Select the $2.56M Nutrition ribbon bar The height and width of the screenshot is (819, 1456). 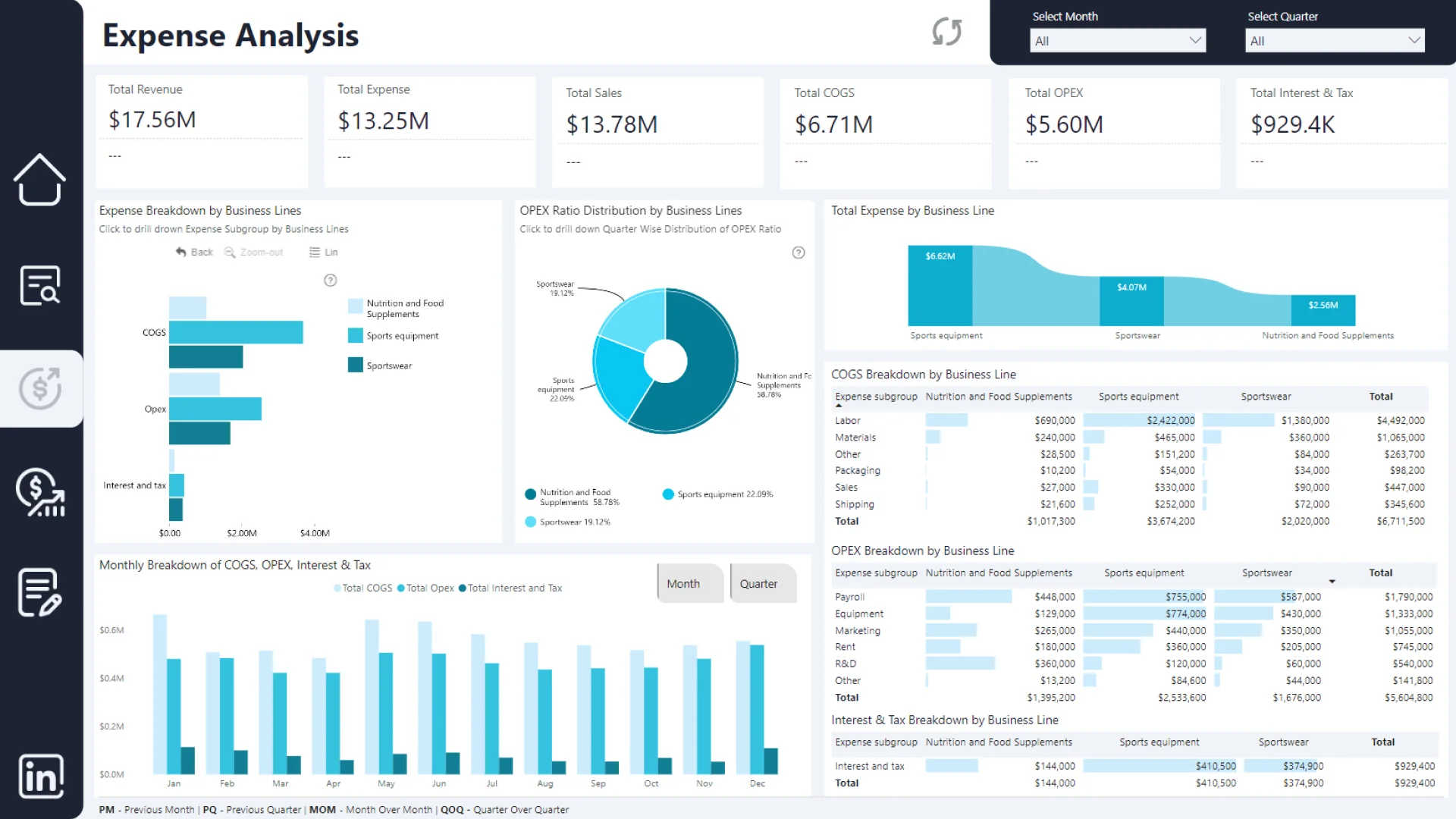tap(1323, 310)
